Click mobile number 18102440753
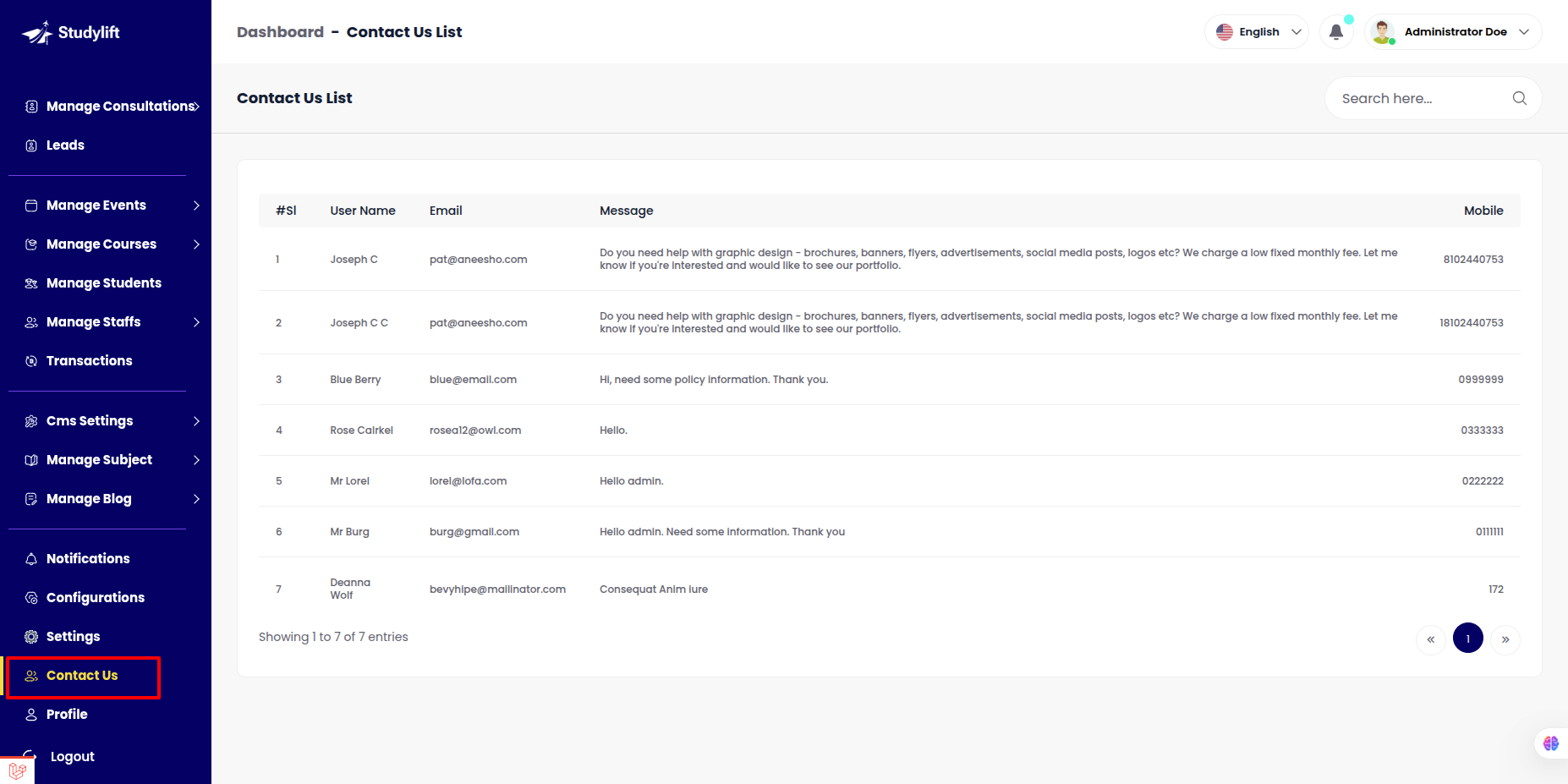 click(1472, 323)
